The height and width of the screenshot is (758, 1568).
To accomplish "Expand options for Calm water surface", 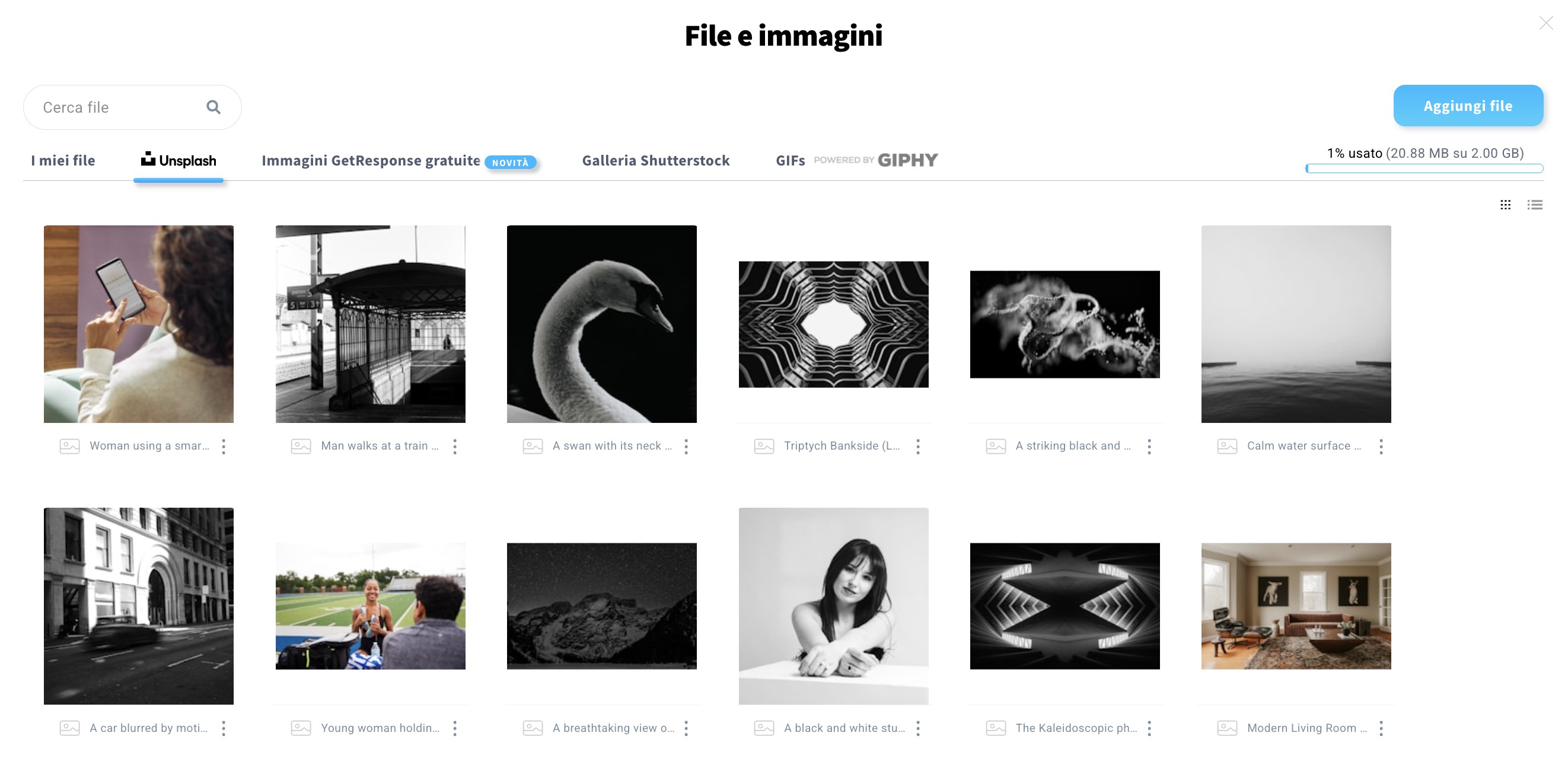I will coord(1381,446).
